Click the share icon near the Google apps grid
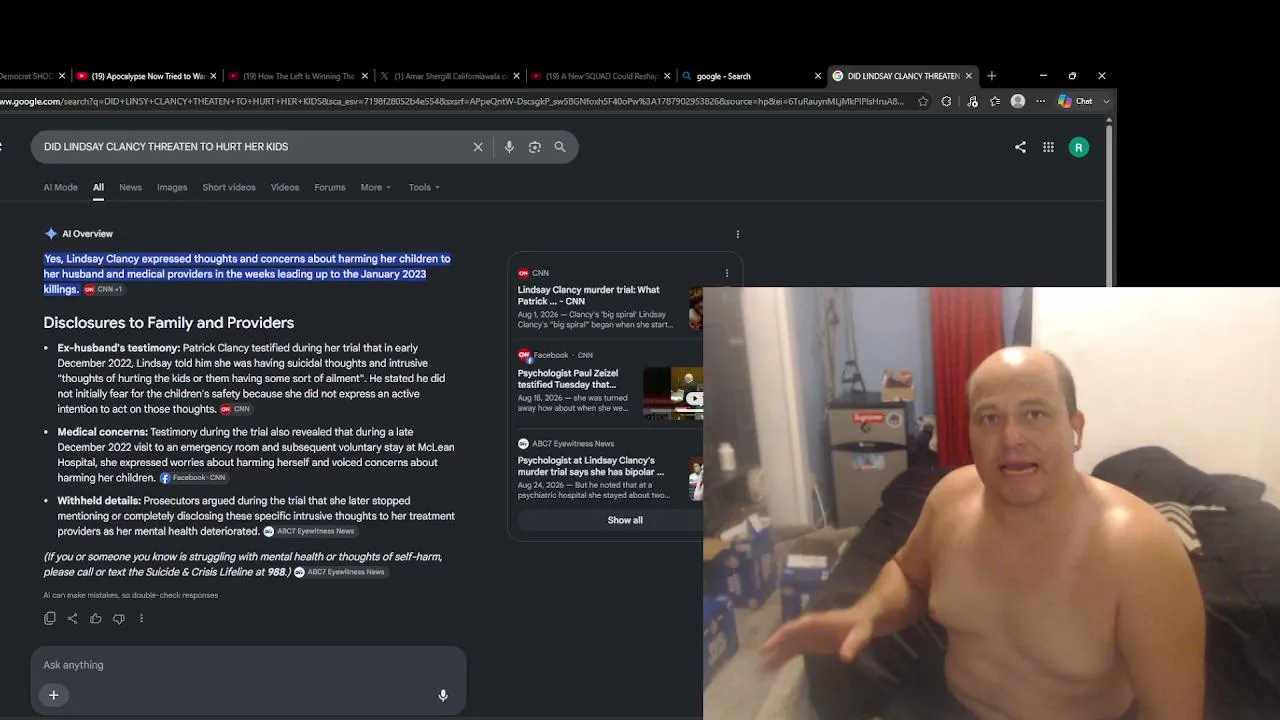1280x720 pixels. pos(1020,147)
